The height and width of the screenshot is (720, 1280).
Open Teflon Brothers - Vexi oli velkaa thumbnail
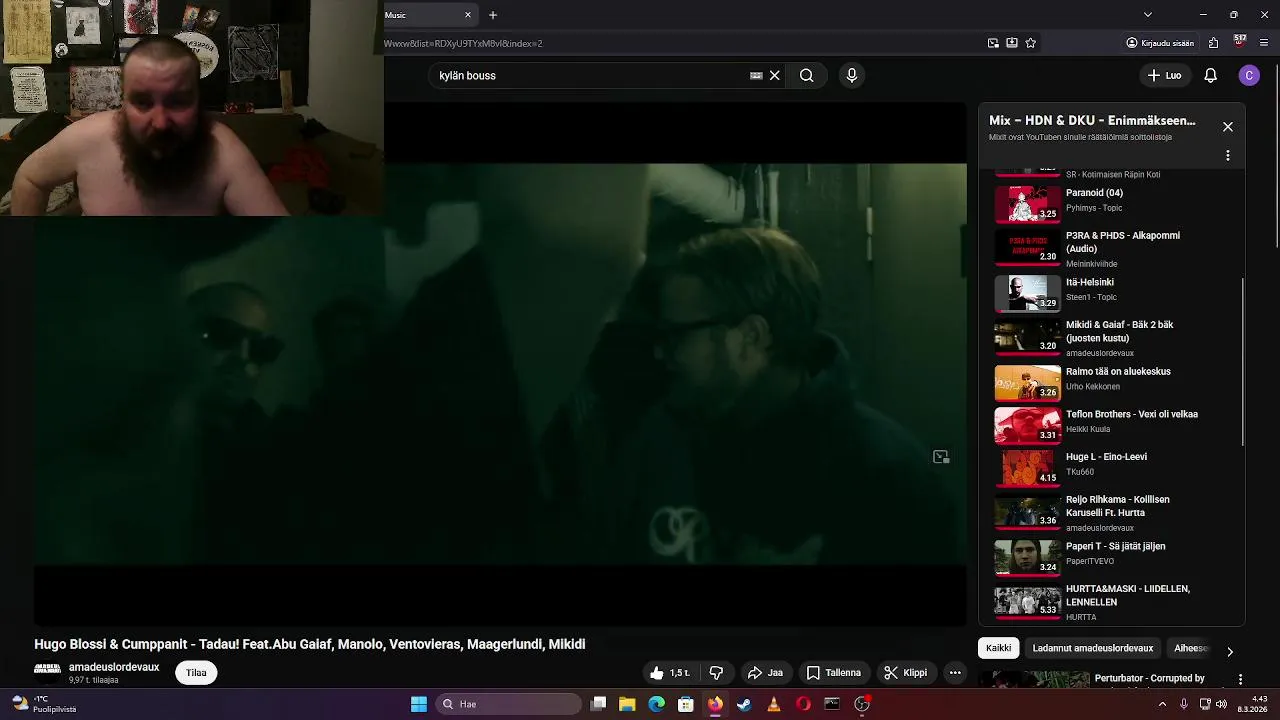(1027, 425)
